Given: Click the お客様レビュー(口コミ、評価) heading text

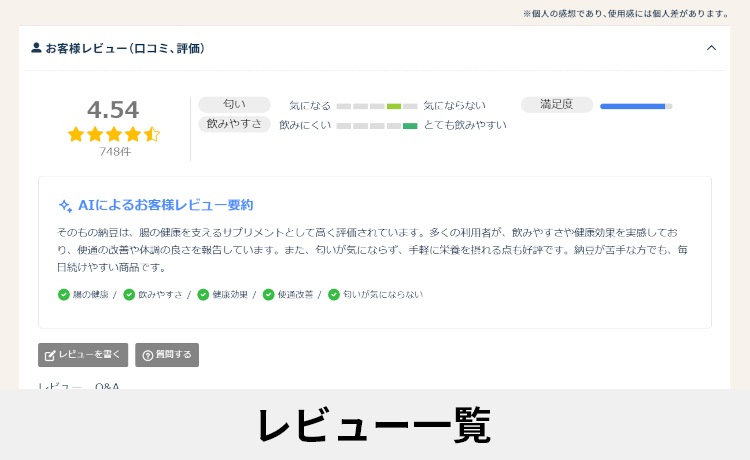Looking at the screenshot, I should coord(125,48).
